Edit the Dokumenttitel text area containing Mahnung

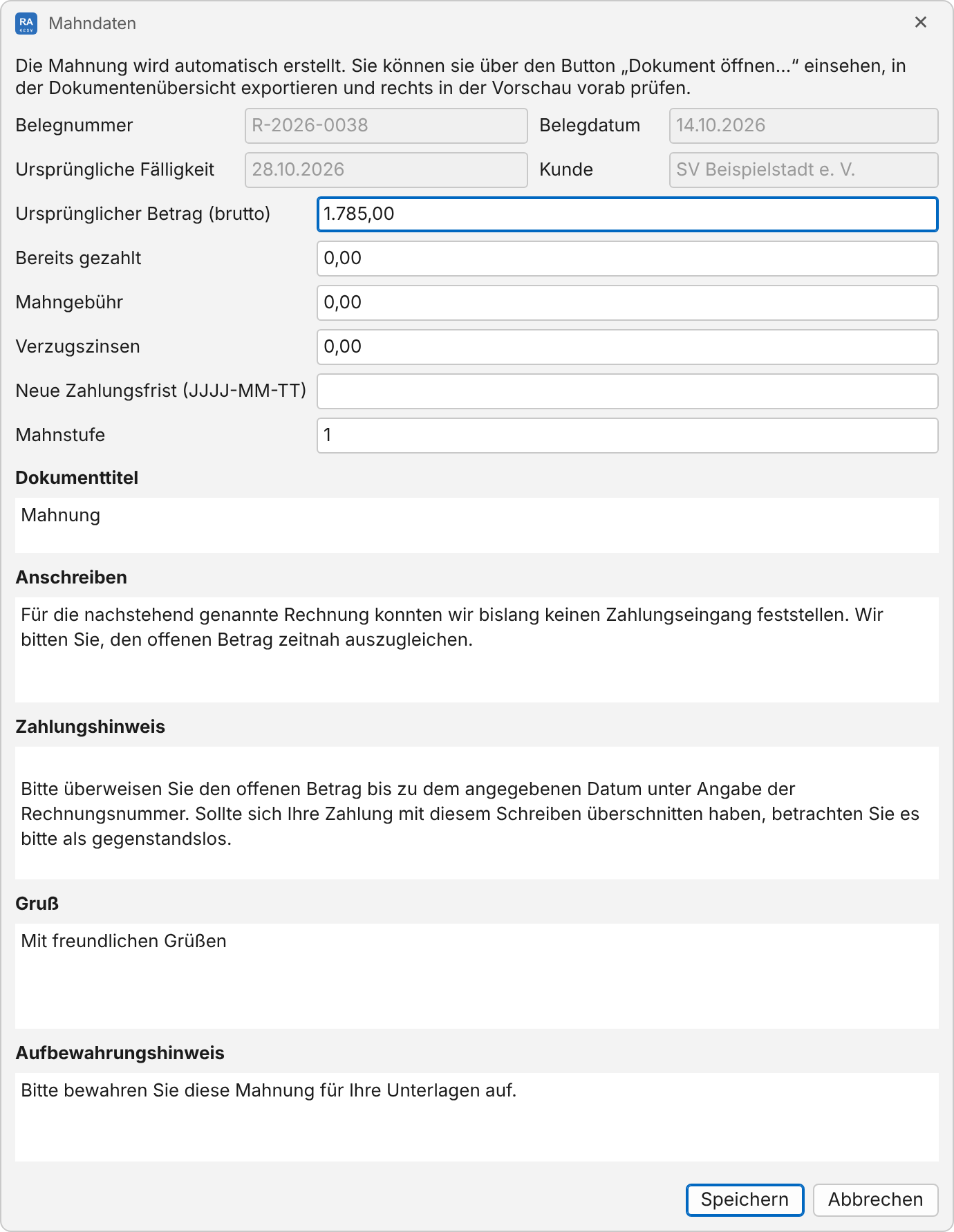click(477, 525)
